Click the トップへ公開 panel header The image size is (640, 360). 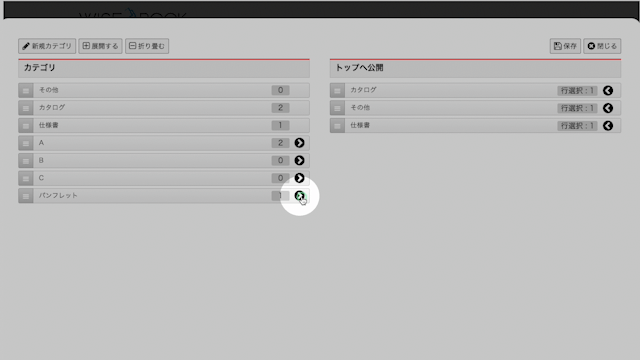pos(475,68)
